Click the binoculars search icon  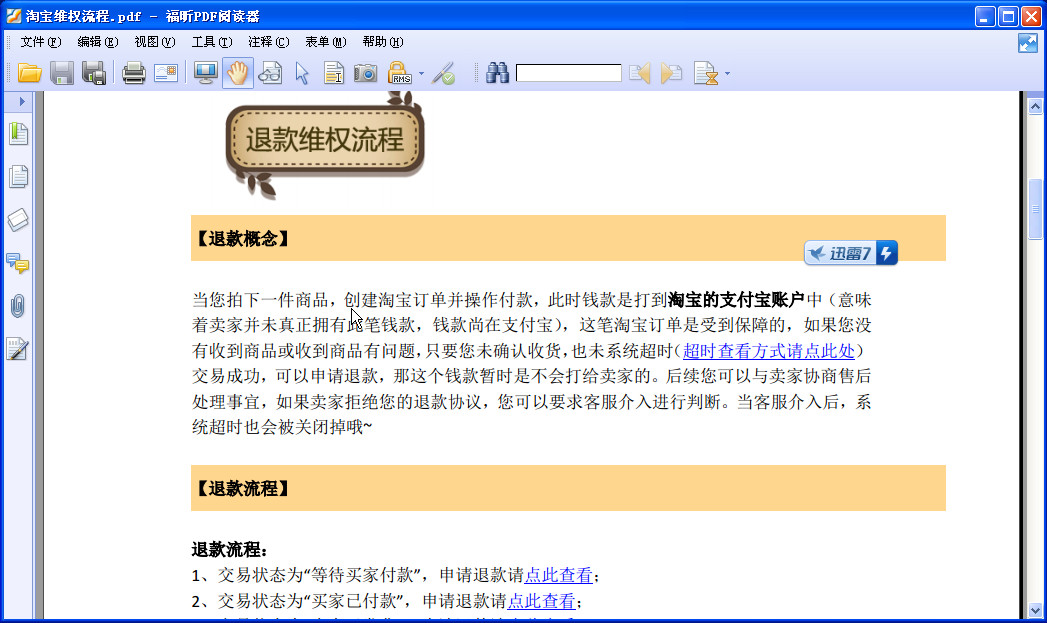click(497, 73)
